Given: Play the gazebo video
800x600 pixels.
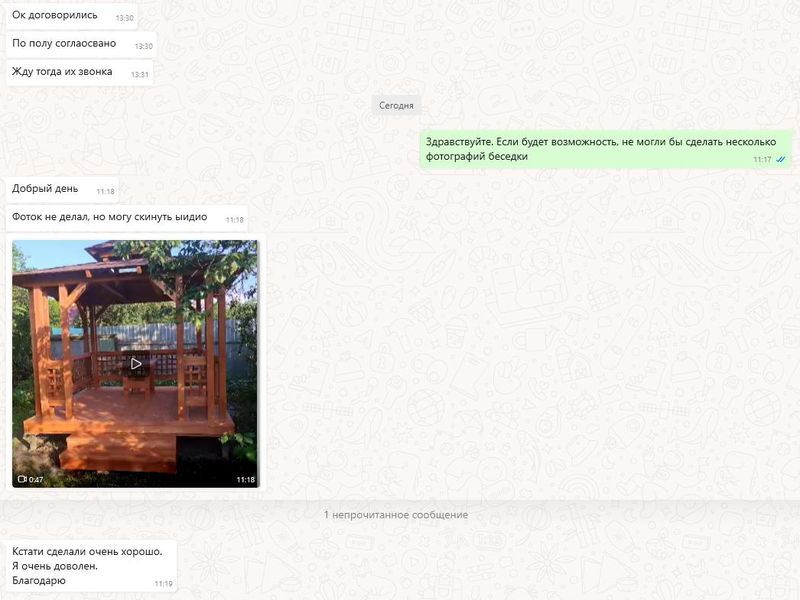Looking at the screenshot, I should coord(136,364).
